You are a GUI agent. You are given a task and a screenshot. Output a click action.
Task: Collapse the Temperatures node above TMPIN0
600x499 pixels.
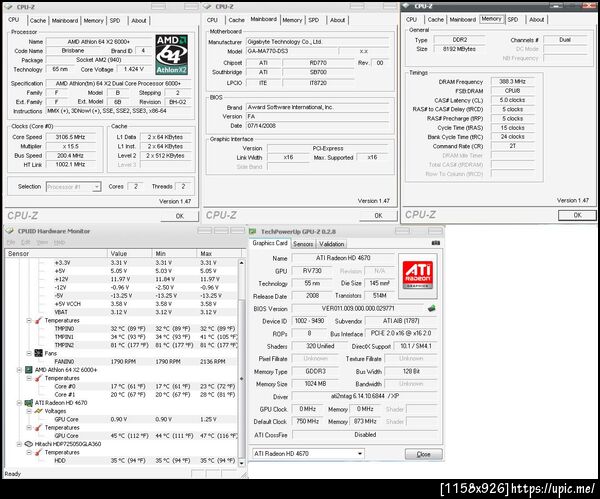[x=29, y=320]
